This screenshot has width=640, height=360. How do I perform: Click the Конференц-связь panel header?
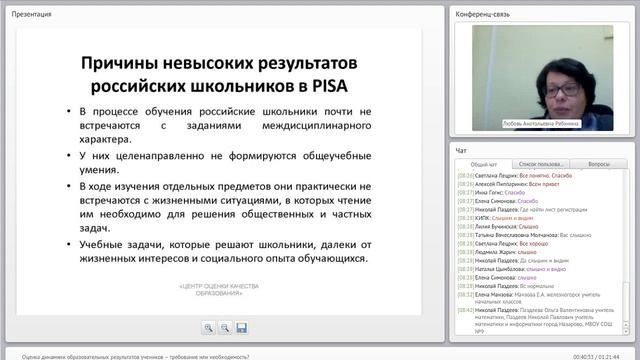point(482,14)
